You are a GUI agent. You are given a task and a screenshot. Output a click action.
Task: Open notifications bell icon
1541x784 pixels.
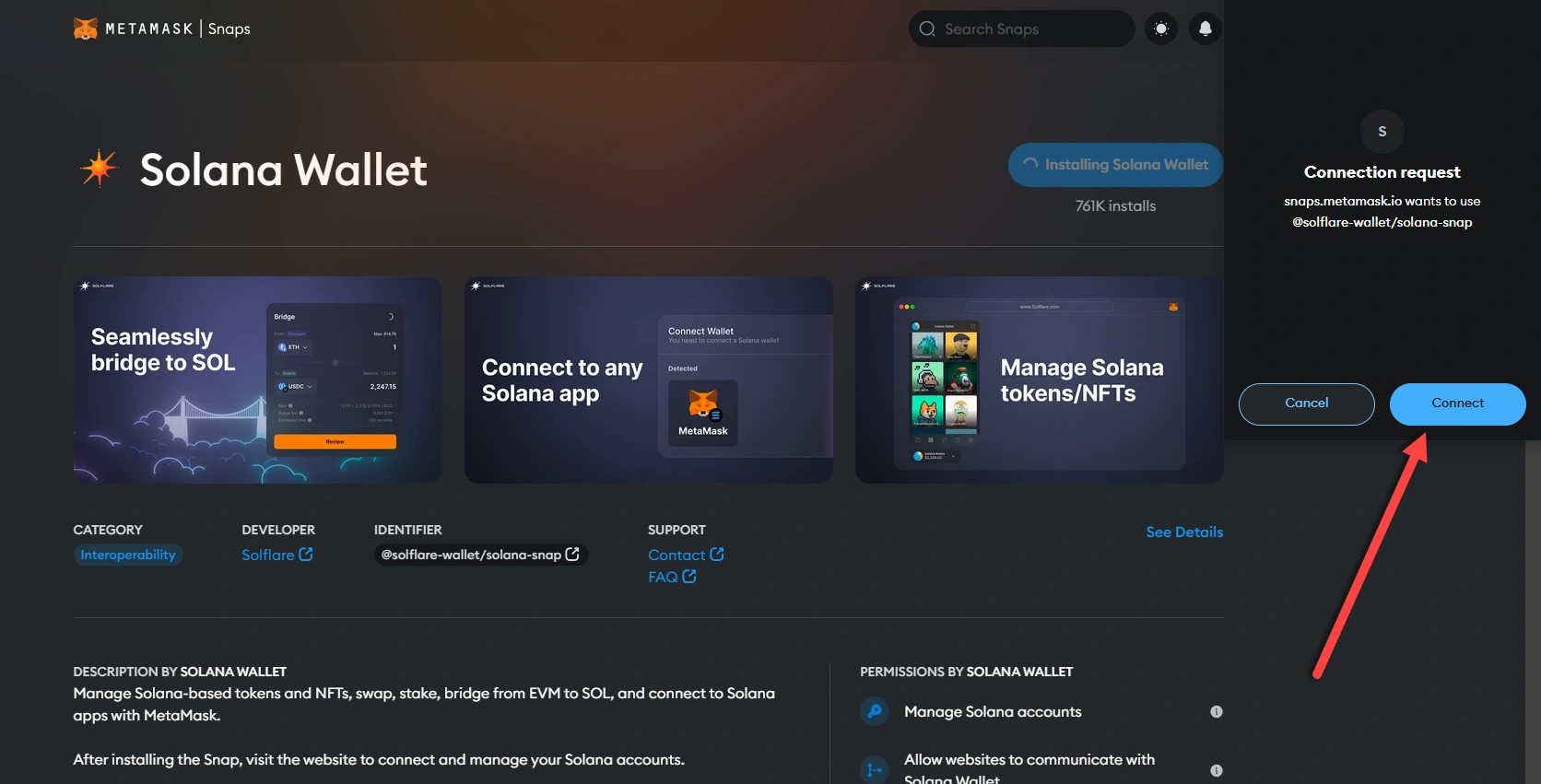click(1206, 29)
